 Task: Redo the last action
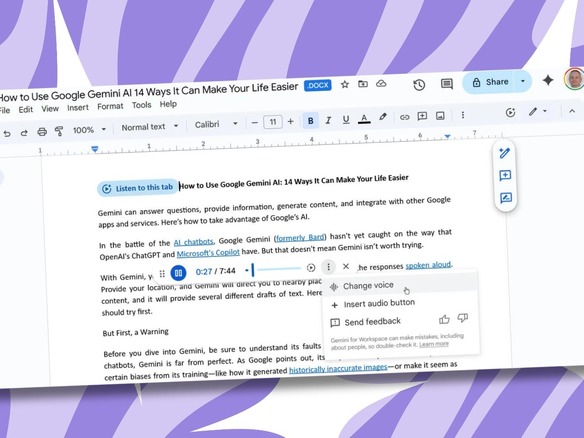[24, 133]
